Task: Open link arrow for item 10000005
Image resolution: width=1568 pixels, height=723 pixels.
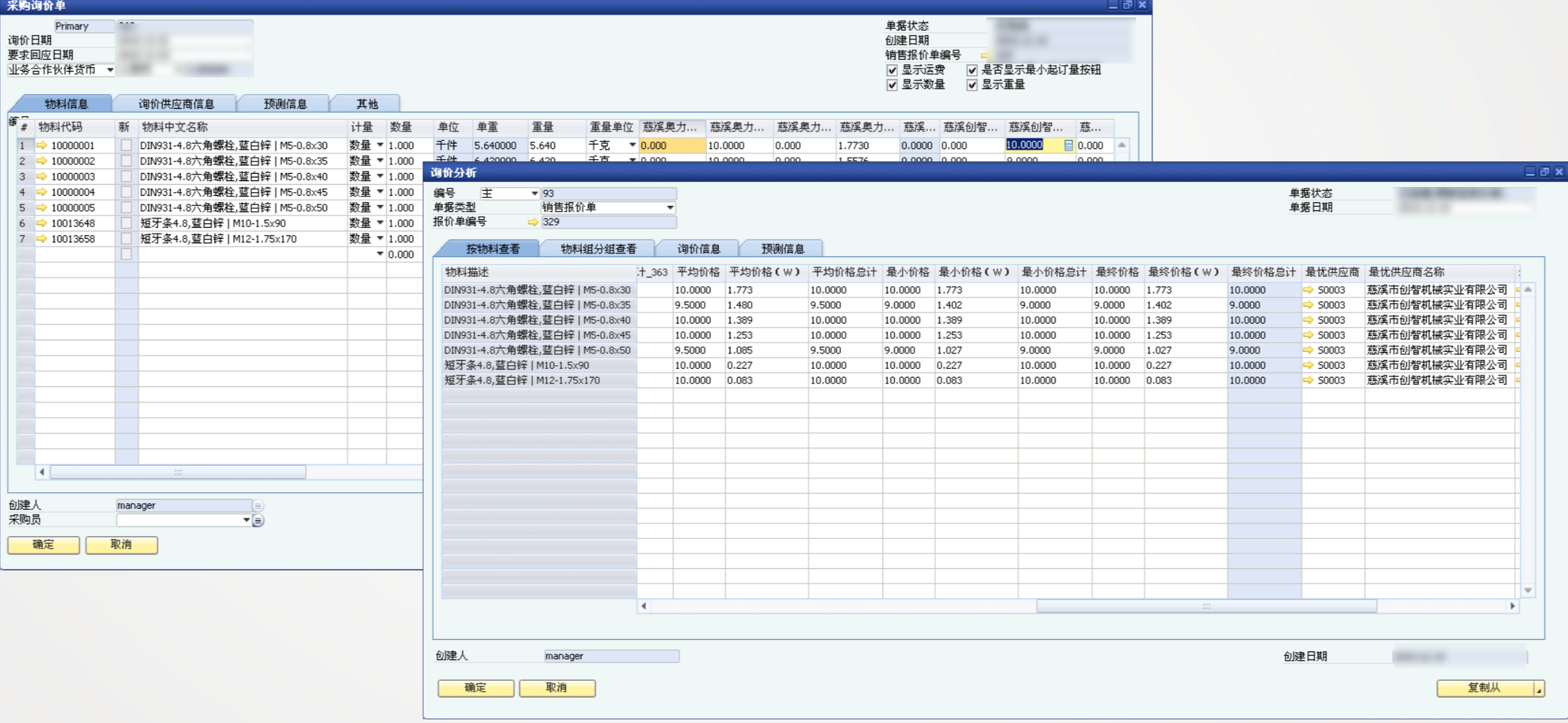Action: point(42,207)
